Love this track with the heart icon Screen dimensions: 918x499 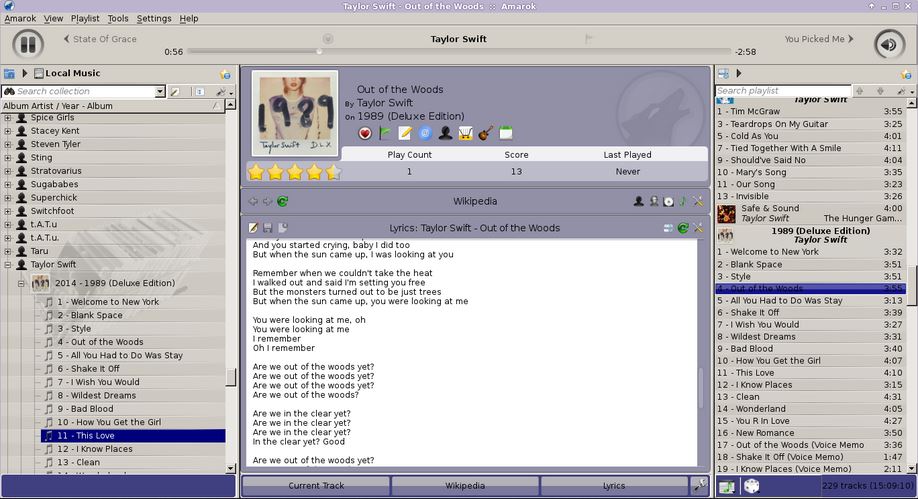point(365,134)
